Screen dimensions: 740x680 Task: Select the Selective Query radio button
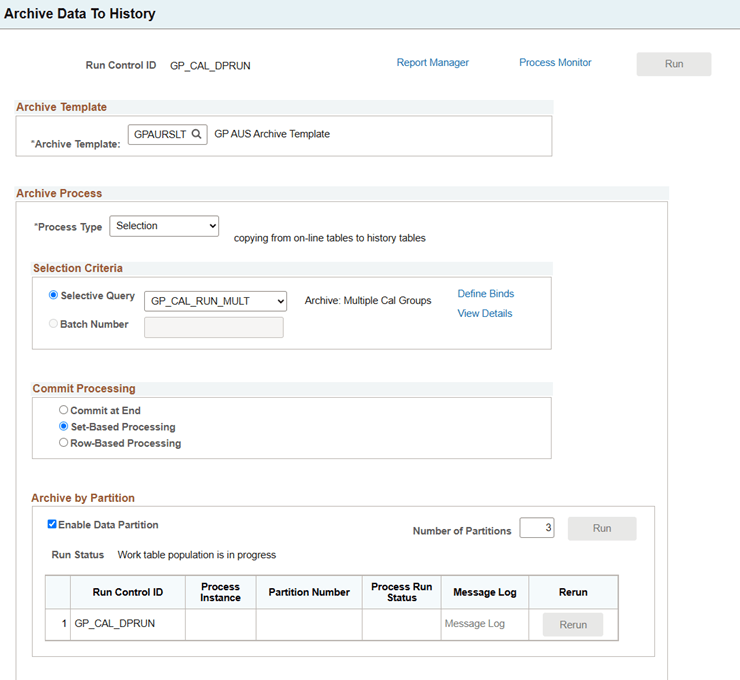coord(53,295)
